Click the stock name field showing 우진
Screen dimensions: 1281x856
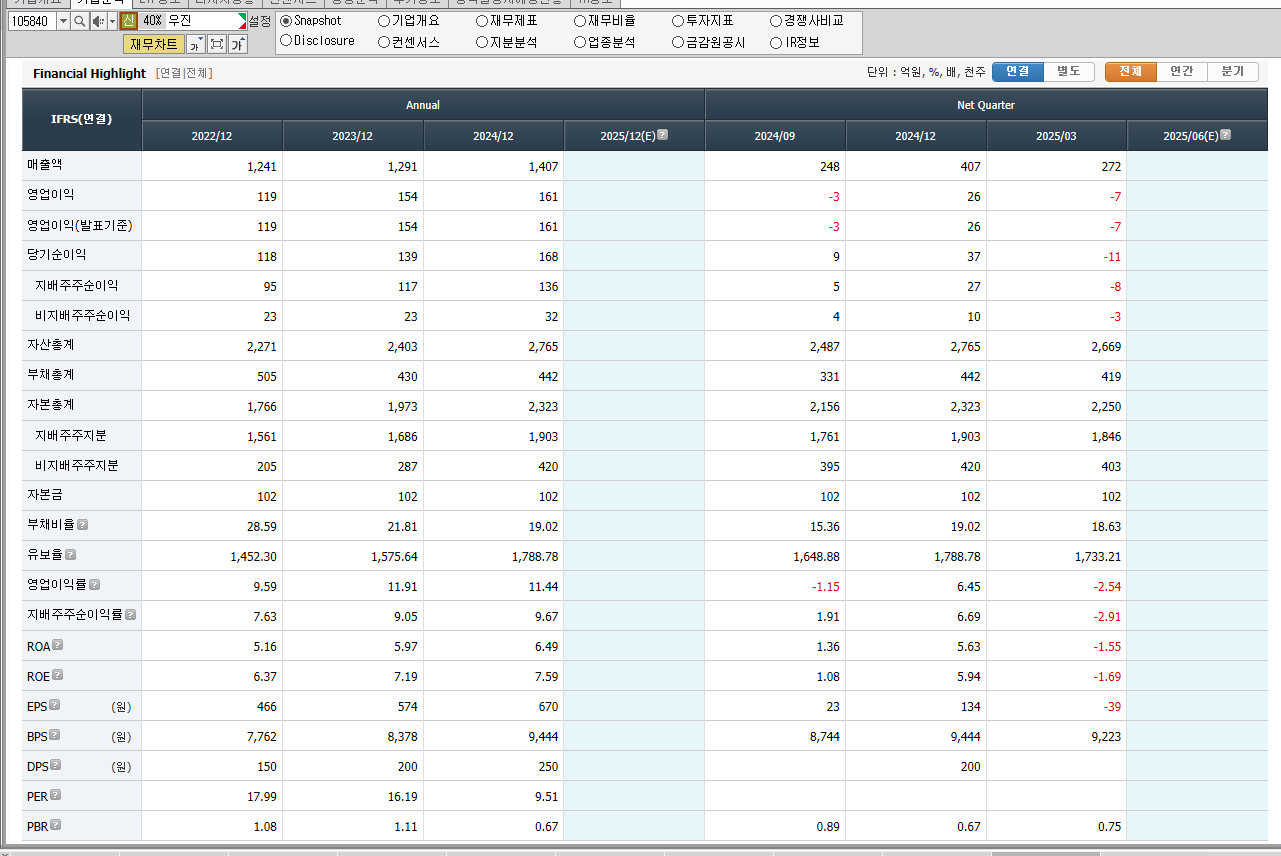[x=206, y=21]
